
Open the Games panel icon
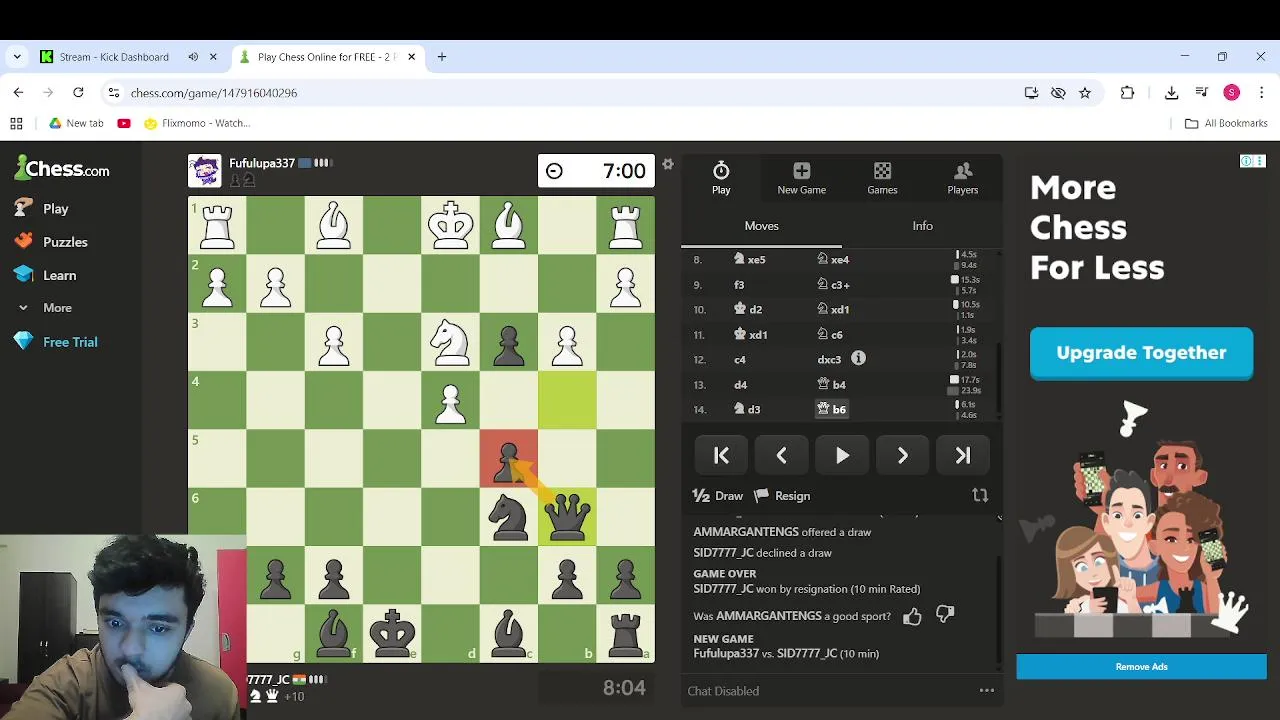882,178
